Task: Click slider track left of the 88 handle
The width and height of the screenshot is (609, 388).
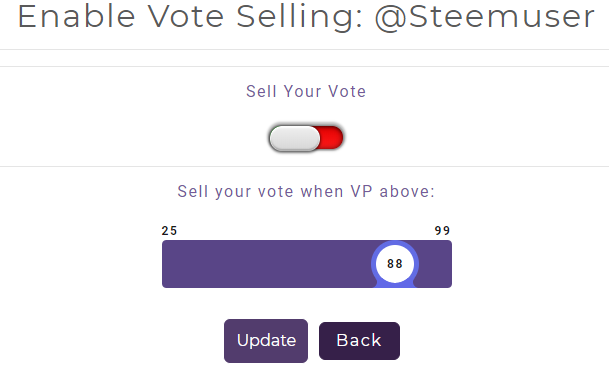Action: 266,264
